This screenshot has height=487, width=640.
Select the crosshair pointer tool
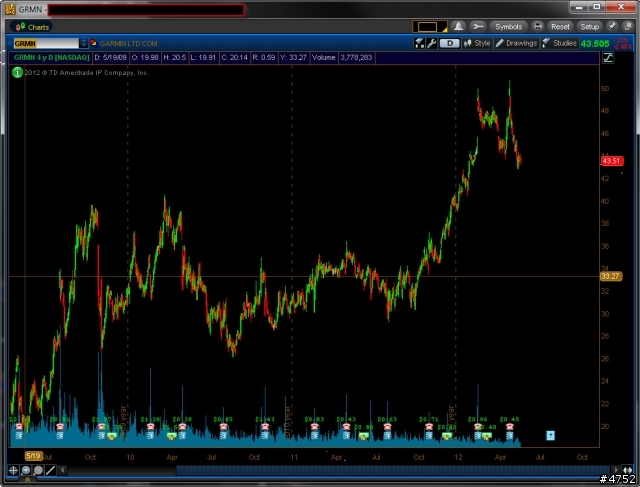click(x=13, y=470)
